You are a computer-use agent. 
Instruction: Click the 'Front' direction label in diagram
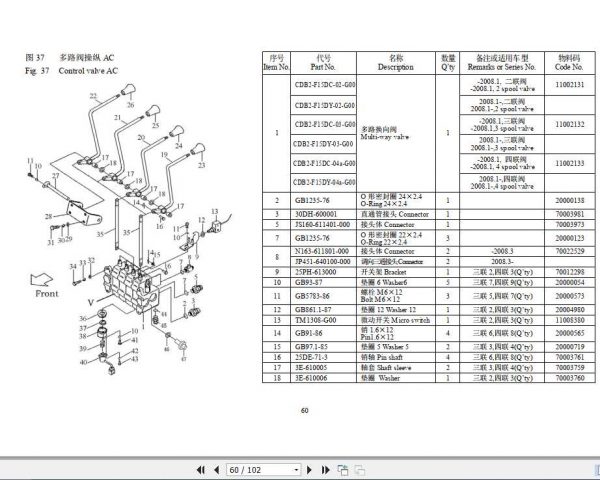point(47,294)
